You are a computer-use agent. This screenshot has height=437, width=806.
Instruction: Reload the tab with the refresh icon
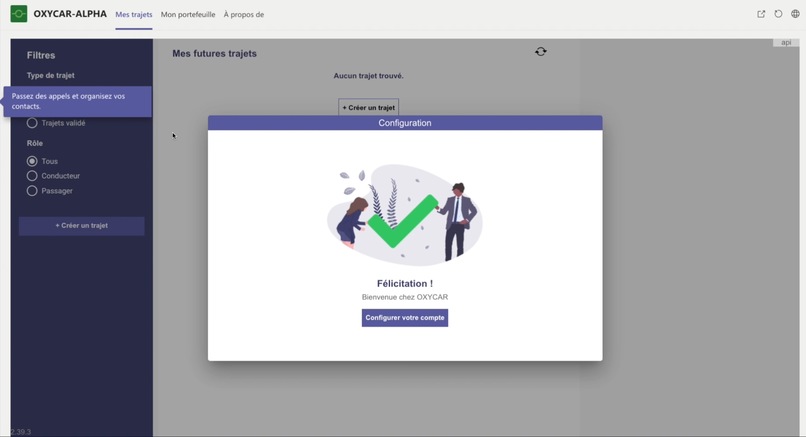click(778, 14)
